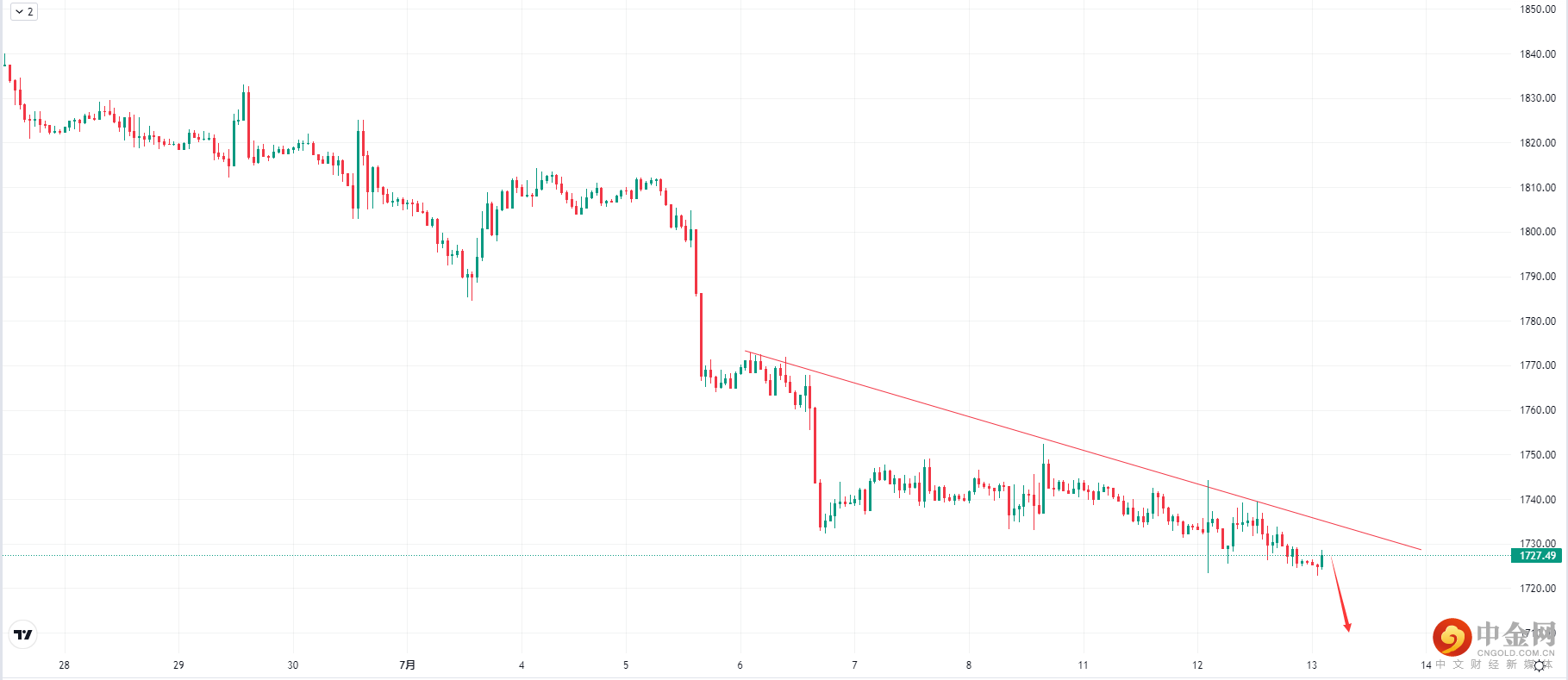
Task: Expand the legend dropdown labeled 2
Action: pos(24,11)
